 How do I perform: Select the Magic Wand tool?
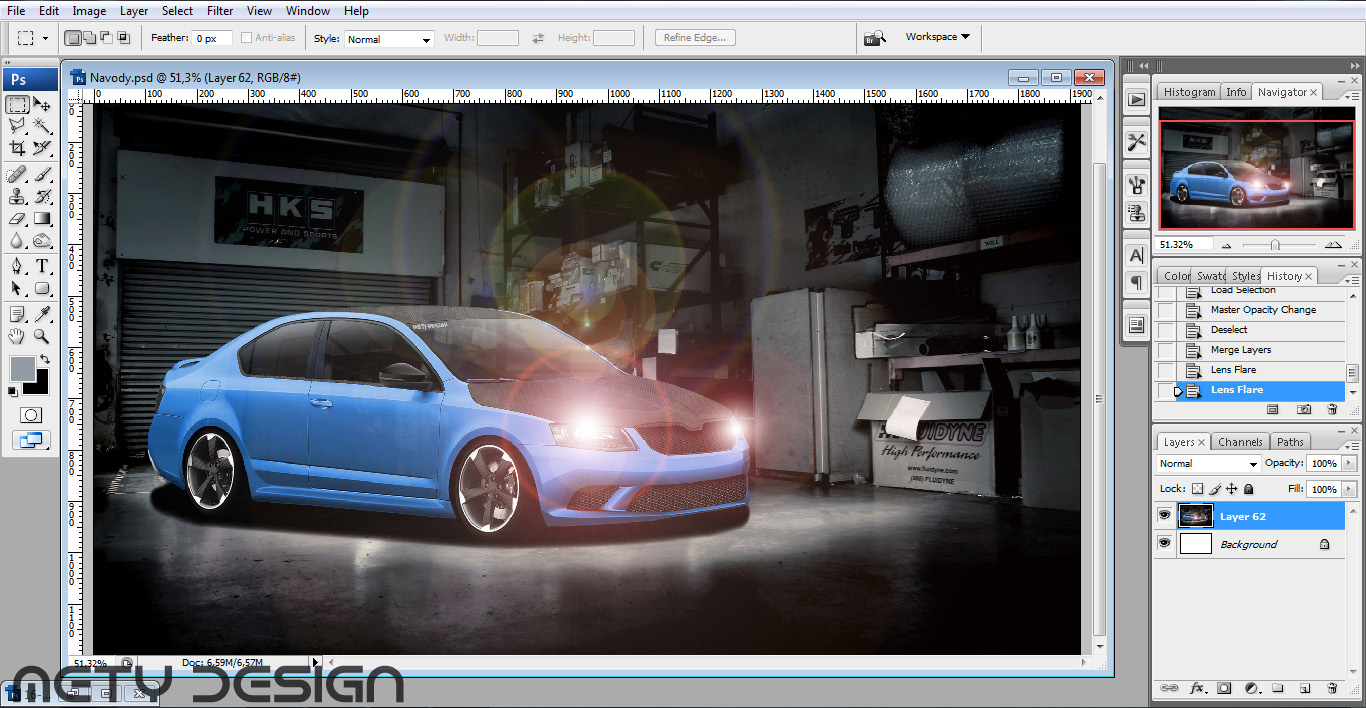(42, 126)
